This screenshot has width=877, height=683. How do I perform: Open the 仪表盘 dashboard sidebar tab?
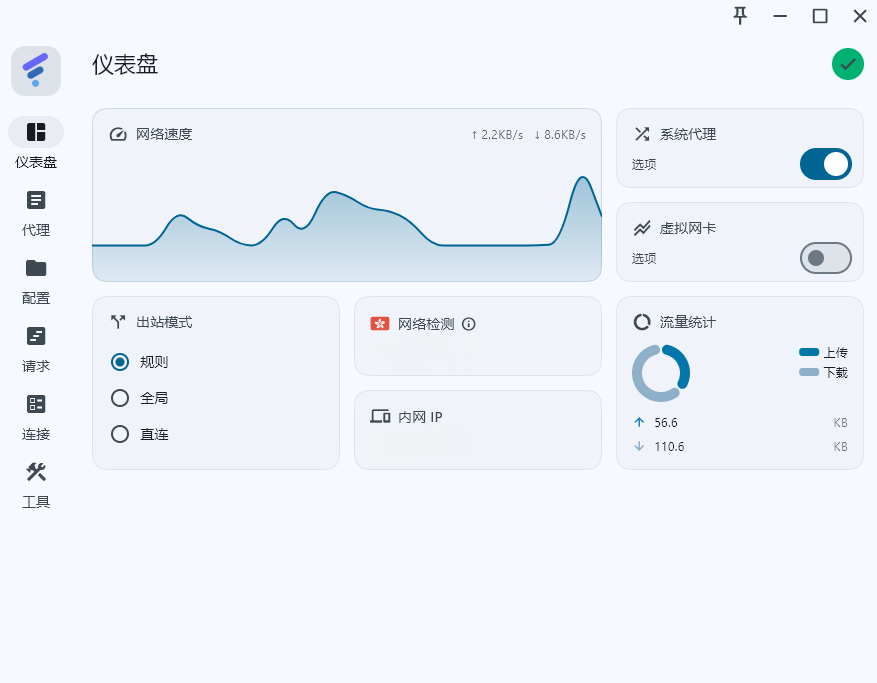pyautogui.click(x=36, y=143)
